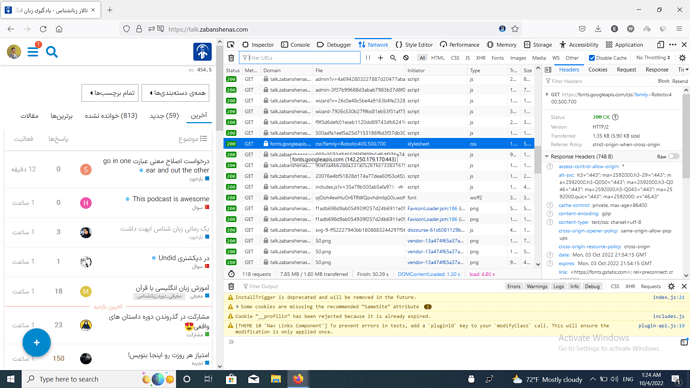690x388 pixels.
Task: Bookmark this page with star icon
Action: click(515, 29)
